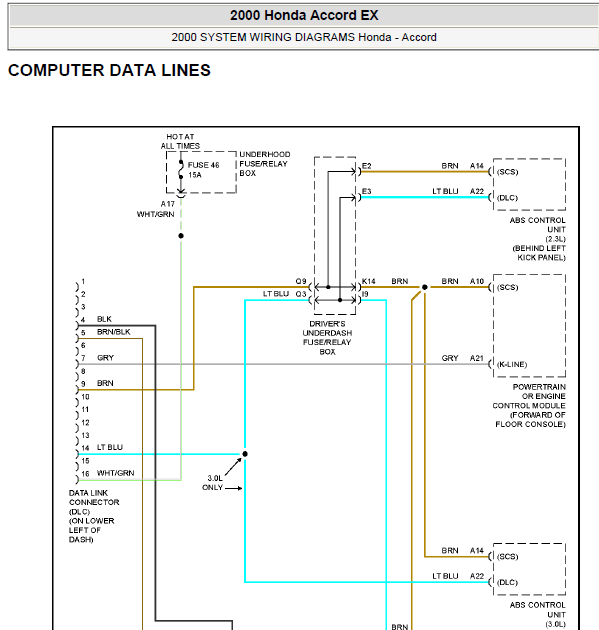Click the "2000 Honda Accord EX" title
The height and width of the screenshot is (630, 599).
[304, 15]
